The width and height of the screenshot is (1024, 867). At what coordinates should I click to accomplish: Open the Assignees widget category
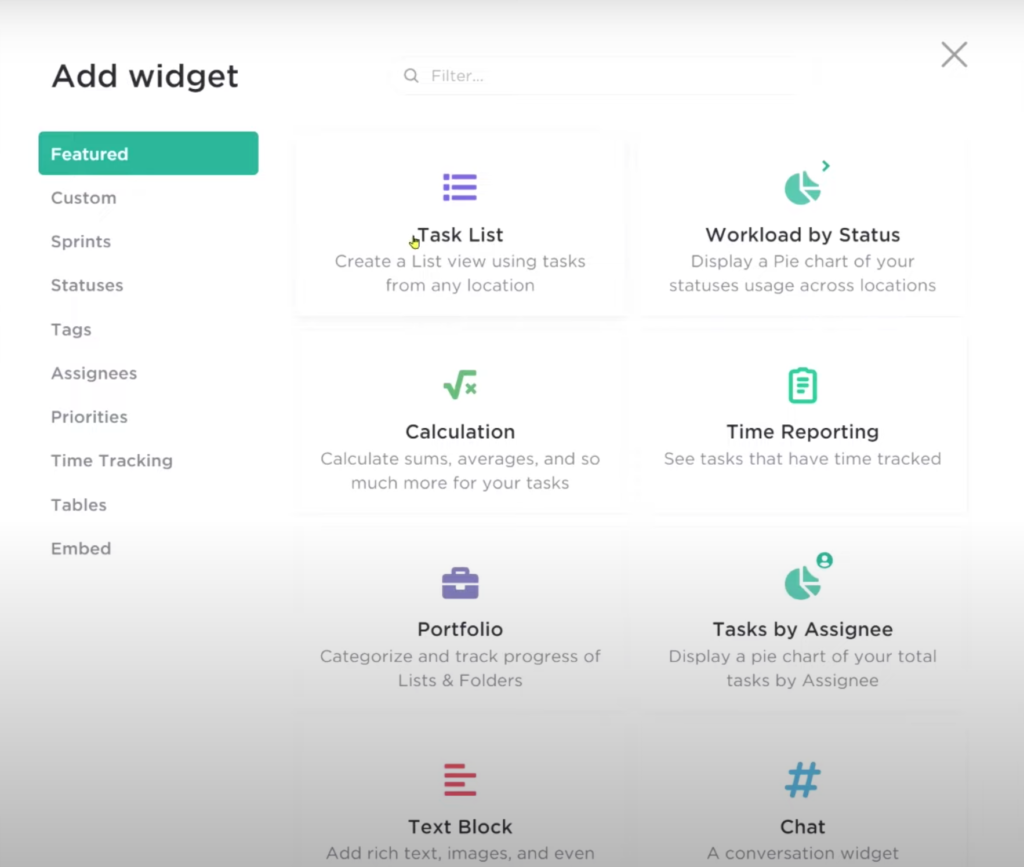point(94,373)
